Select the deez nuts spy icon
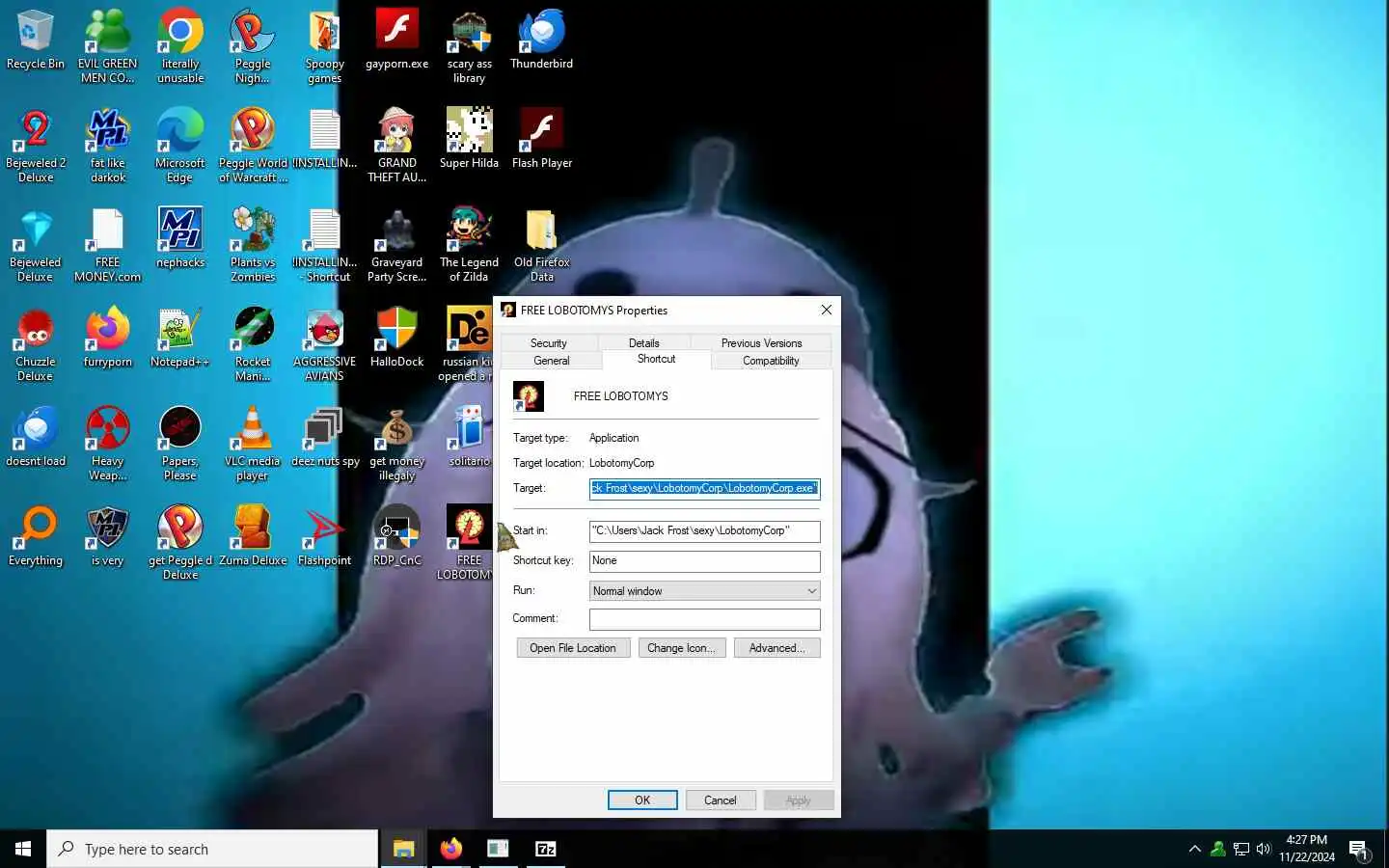The width and height of the screenshot is (1389, 868). click(x=325, y=437)
